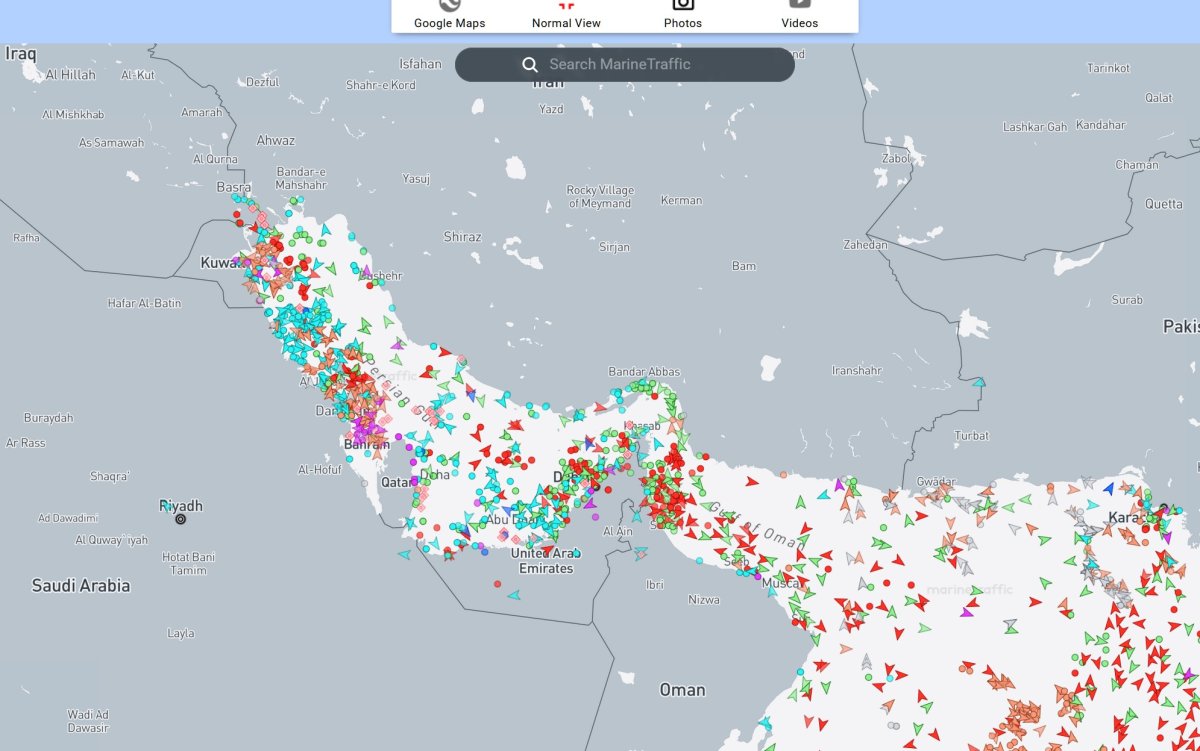Click the Search MarineTraffic field
1200x751 pixels.
(x=625, y=65)
